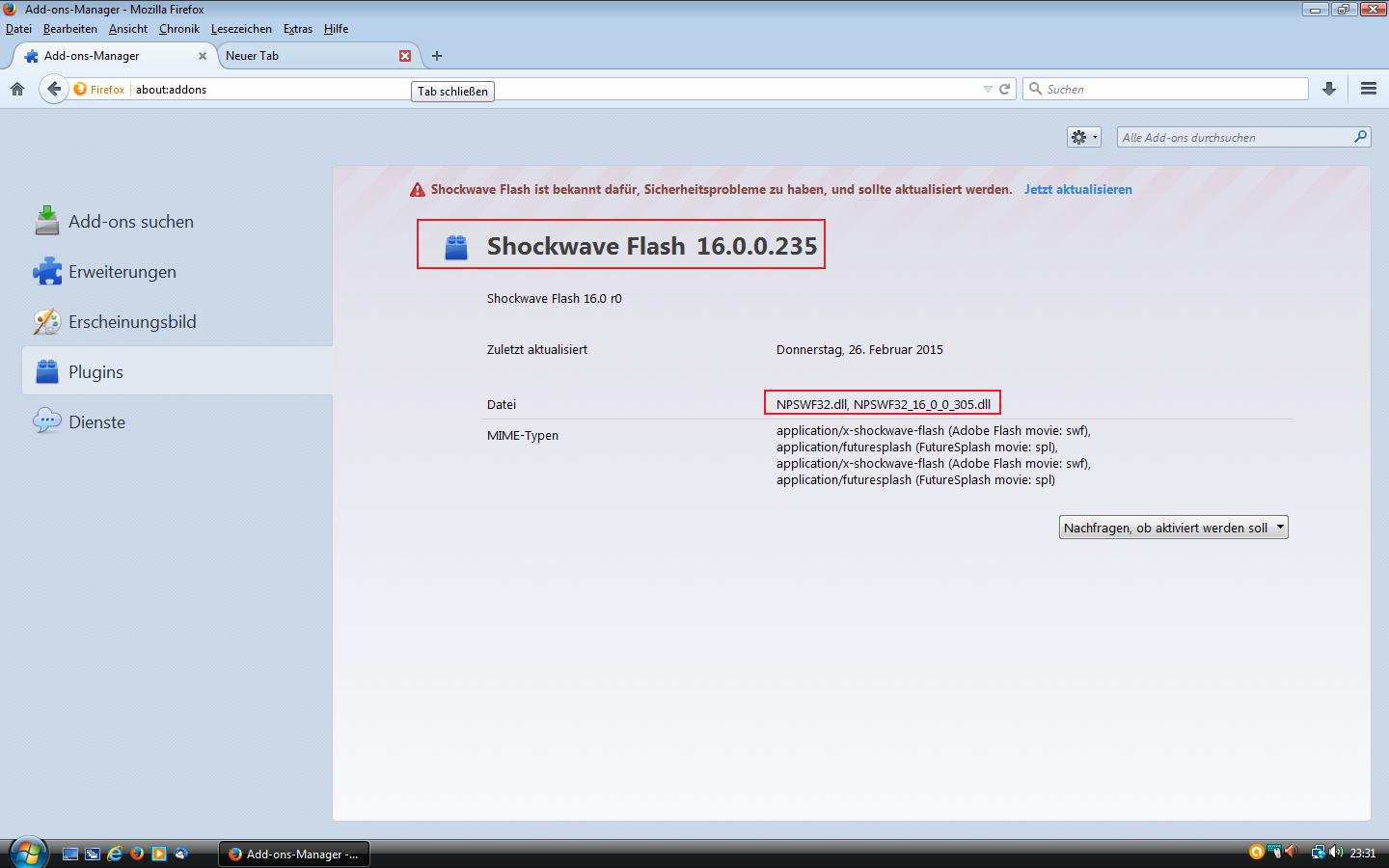The image size is (1389, 868).
Task: Launch Windows Media Player from quick launch
Action: coord(159,854)
